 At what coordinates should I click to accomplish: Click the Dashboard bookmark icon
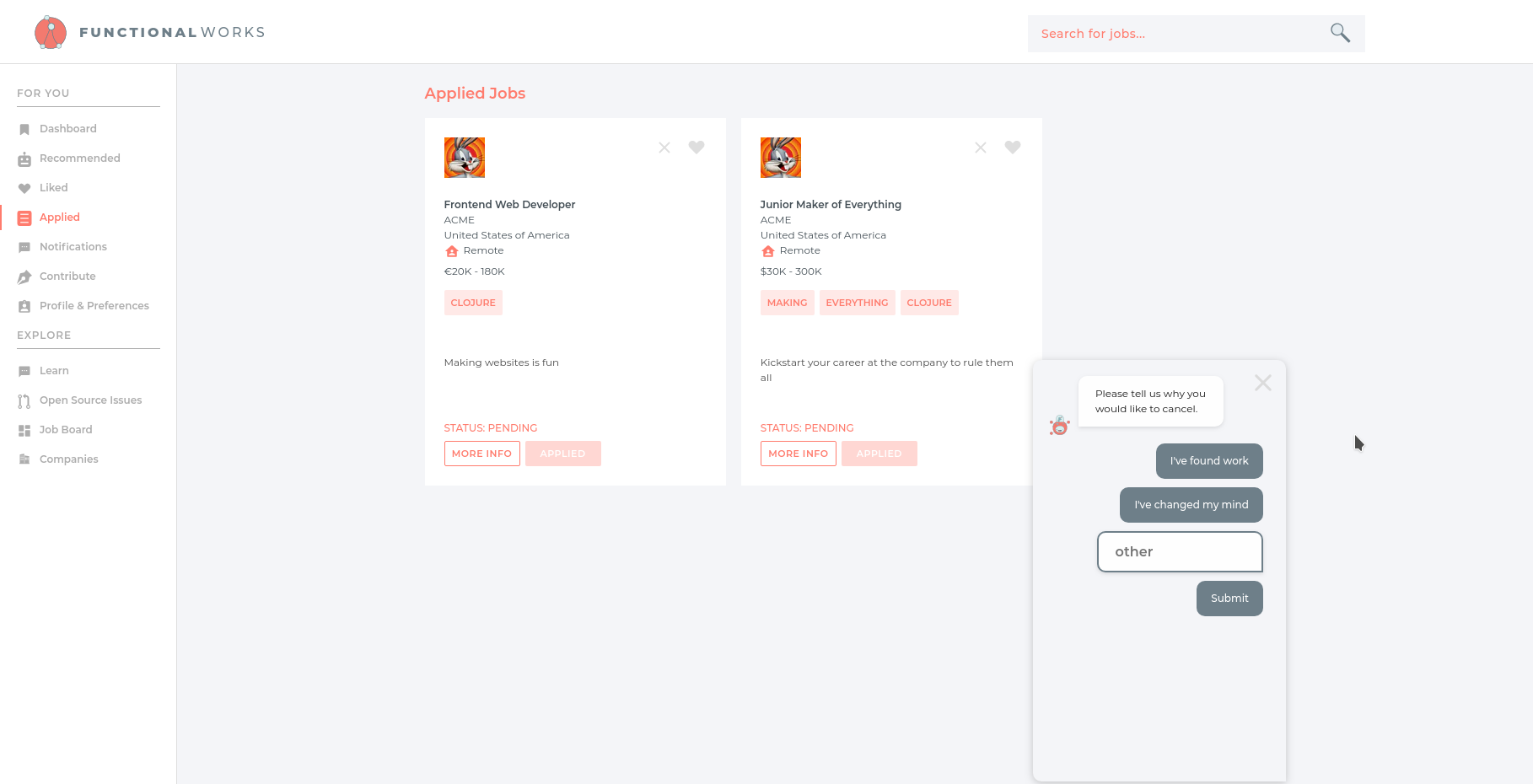point(24,129)
